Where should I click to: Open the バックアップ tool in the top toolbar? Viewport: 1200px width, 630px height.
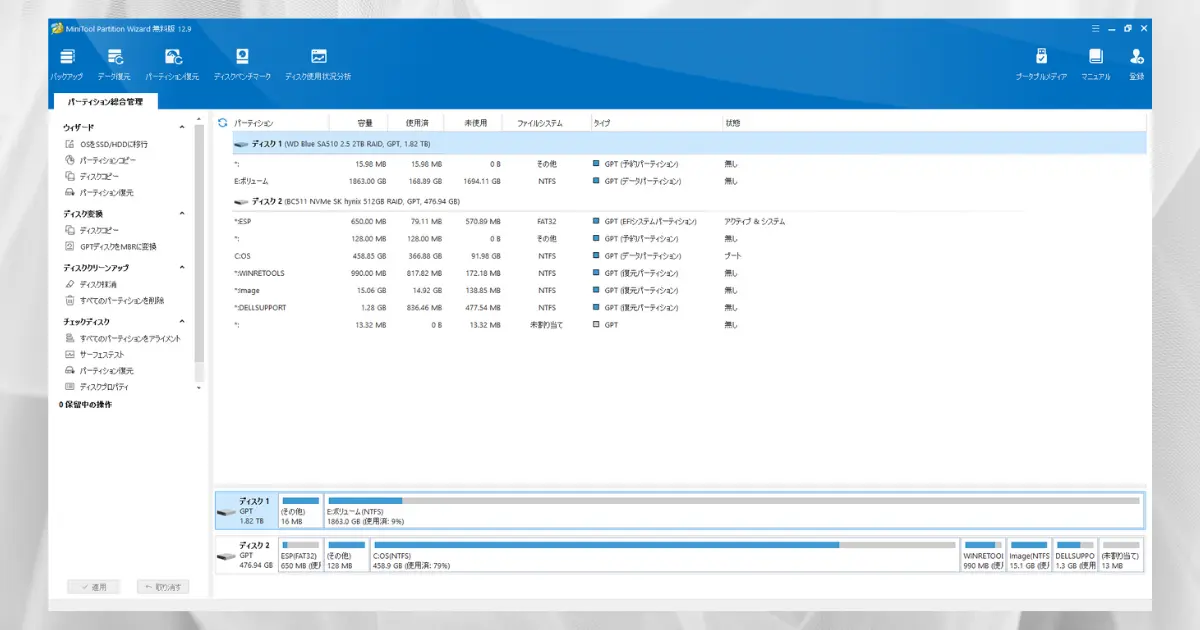point(66,64)
